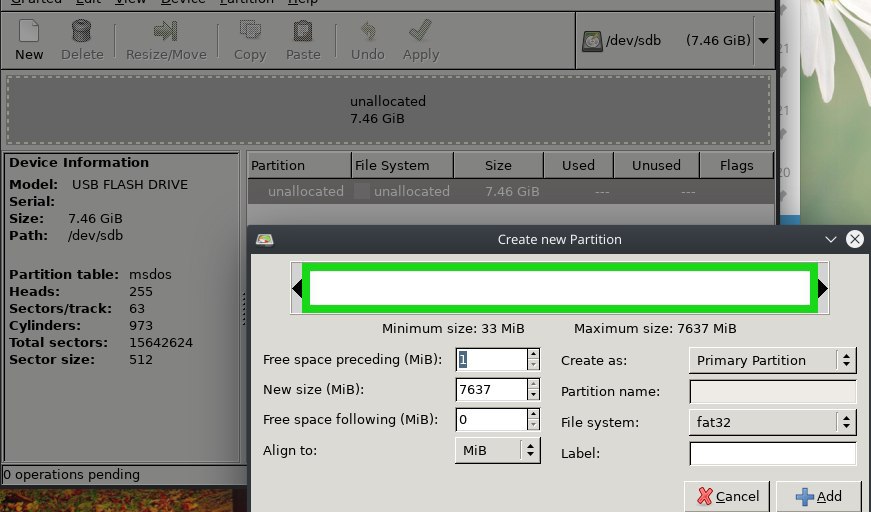Image resolution: width=871 pixels, height=512 pixels.
Task: Close the Create new Partition dialog
Action: point(854,239)
